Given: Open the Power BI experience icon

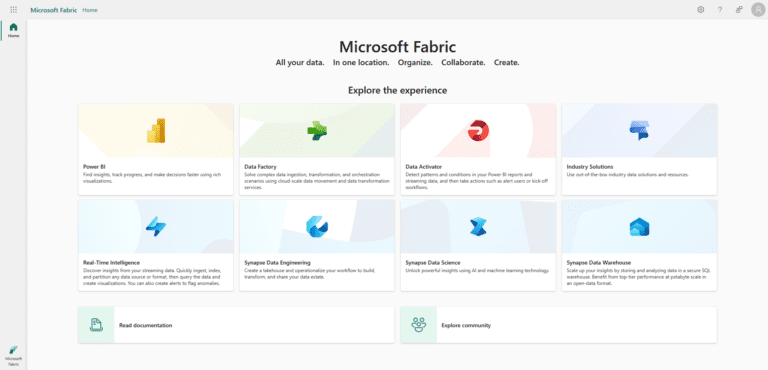Looking at the screenshot, I should pyautogui.click(x=156, y=131).
